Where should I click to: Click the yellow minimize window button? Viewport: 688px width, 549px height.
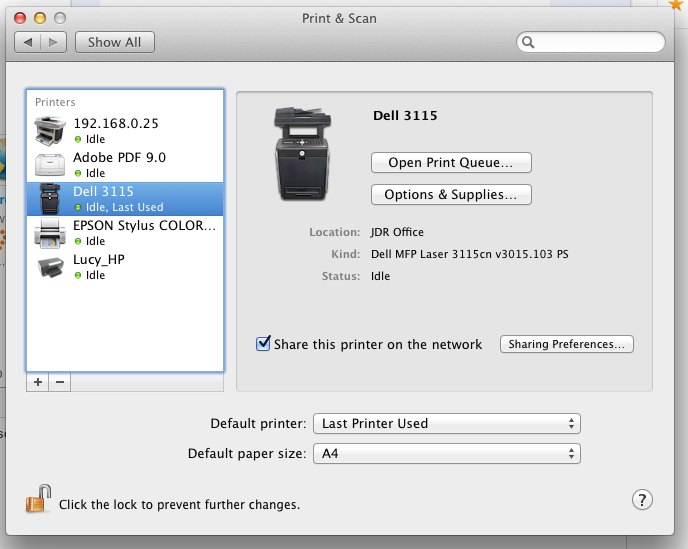point(40,18)
